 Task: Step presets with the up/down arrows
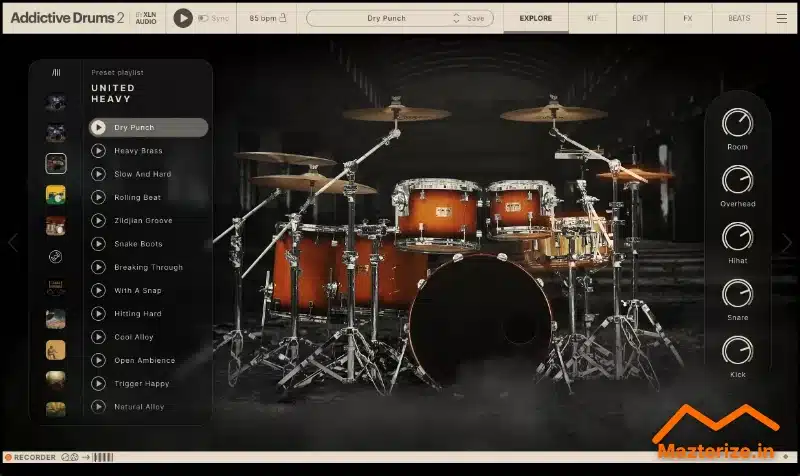456,18
